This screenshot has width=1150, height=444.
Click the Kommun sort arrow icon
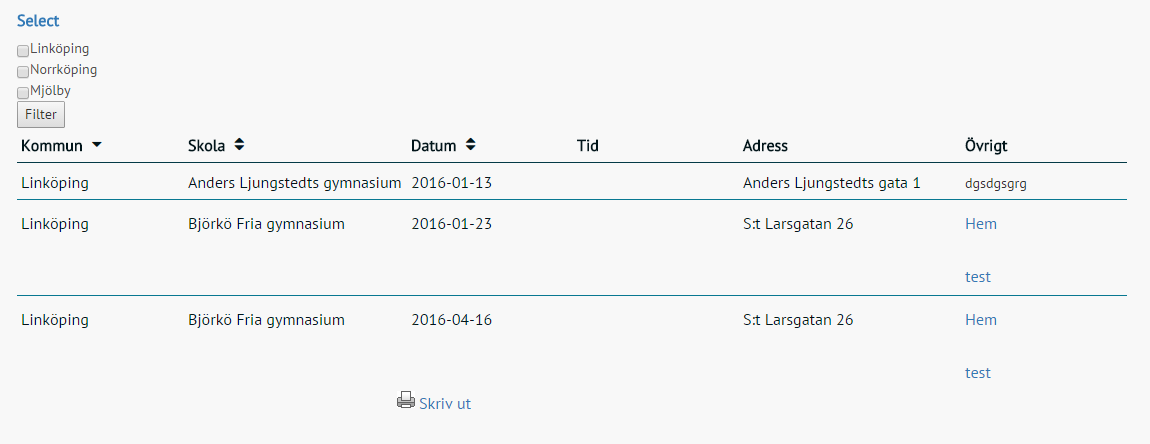(x=97, y=145)
